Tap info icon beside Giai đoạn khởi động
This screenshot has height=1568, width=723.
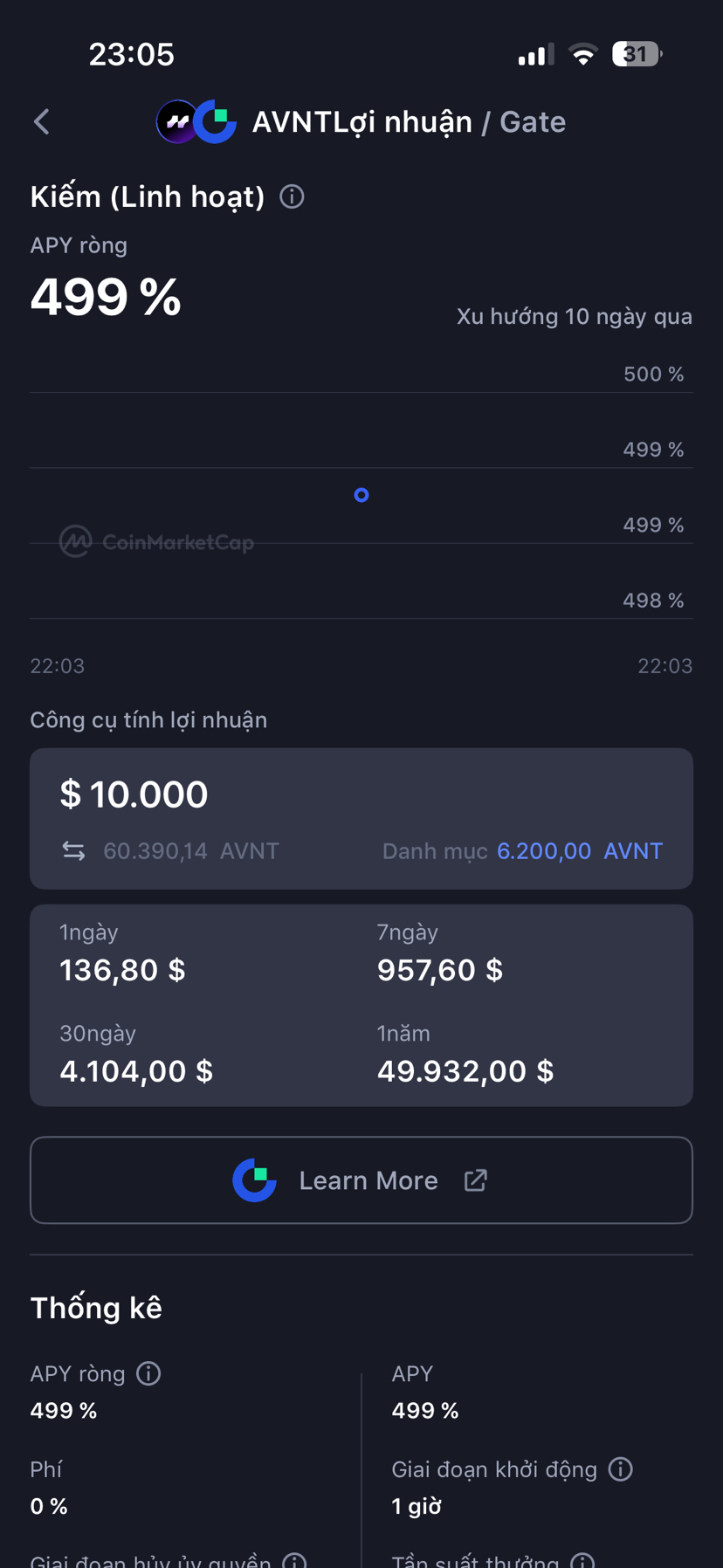620,1469
